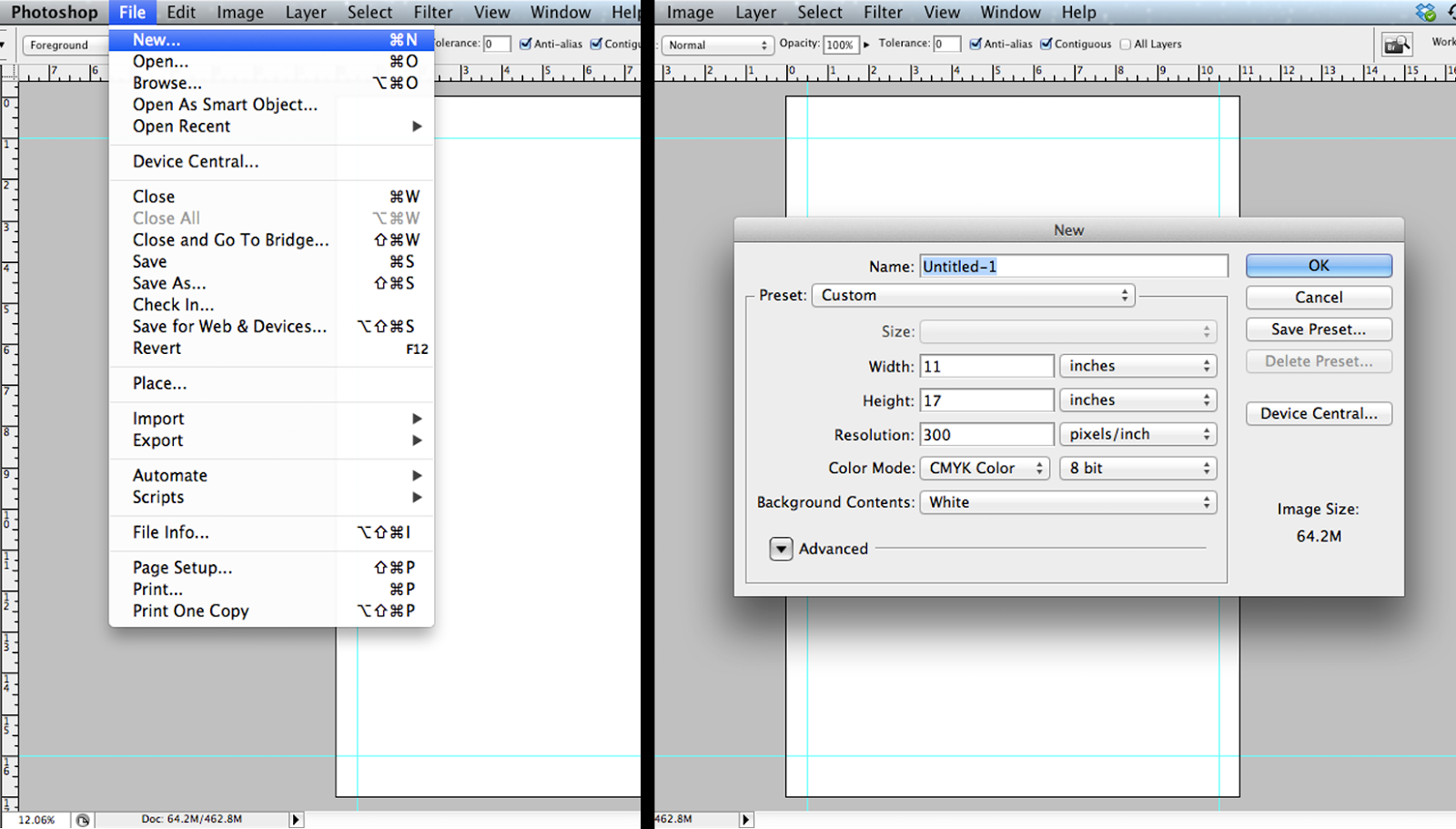Click the Image Size 64.2M value
The height and width of the screenshot is (829, 1456).
(x=1319, y=536)
